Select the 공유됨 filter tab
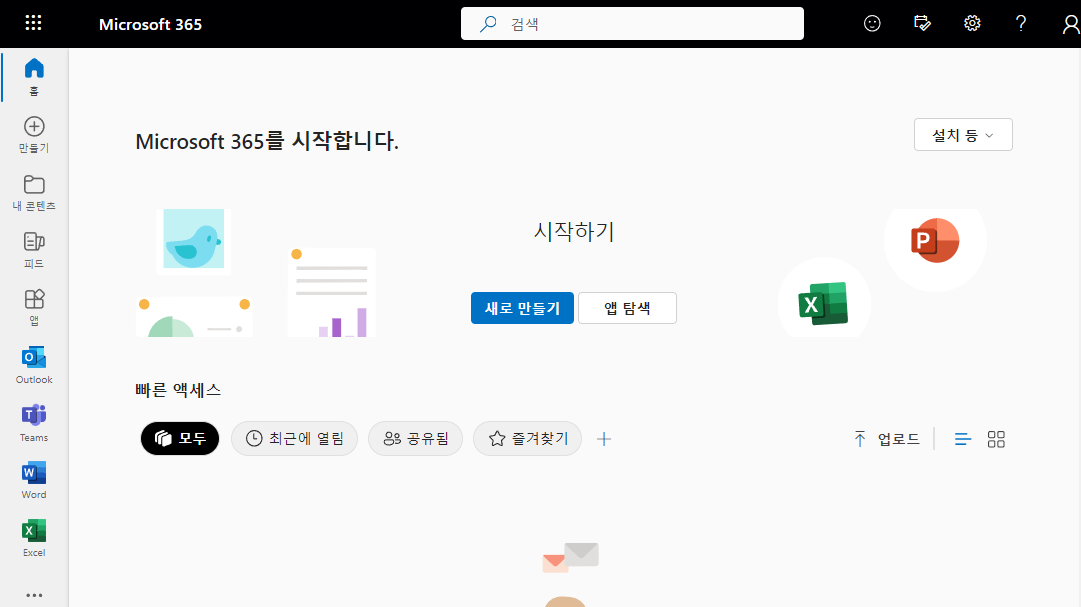 coord(415,438)
